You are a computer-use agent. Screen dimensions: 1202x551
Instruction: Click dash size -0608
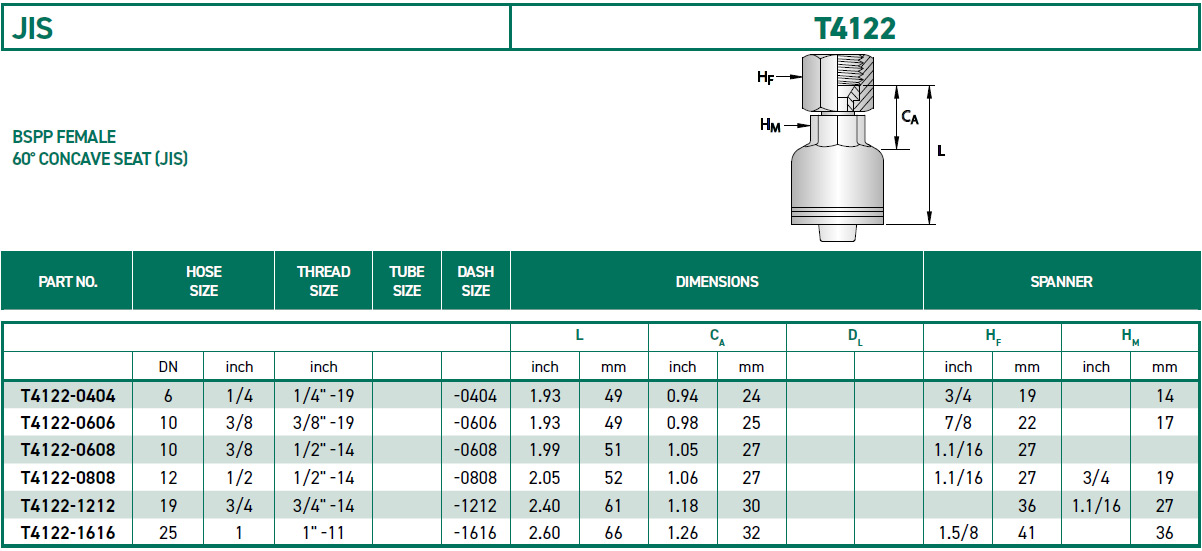pyautogui.click(x=475, y=450)
